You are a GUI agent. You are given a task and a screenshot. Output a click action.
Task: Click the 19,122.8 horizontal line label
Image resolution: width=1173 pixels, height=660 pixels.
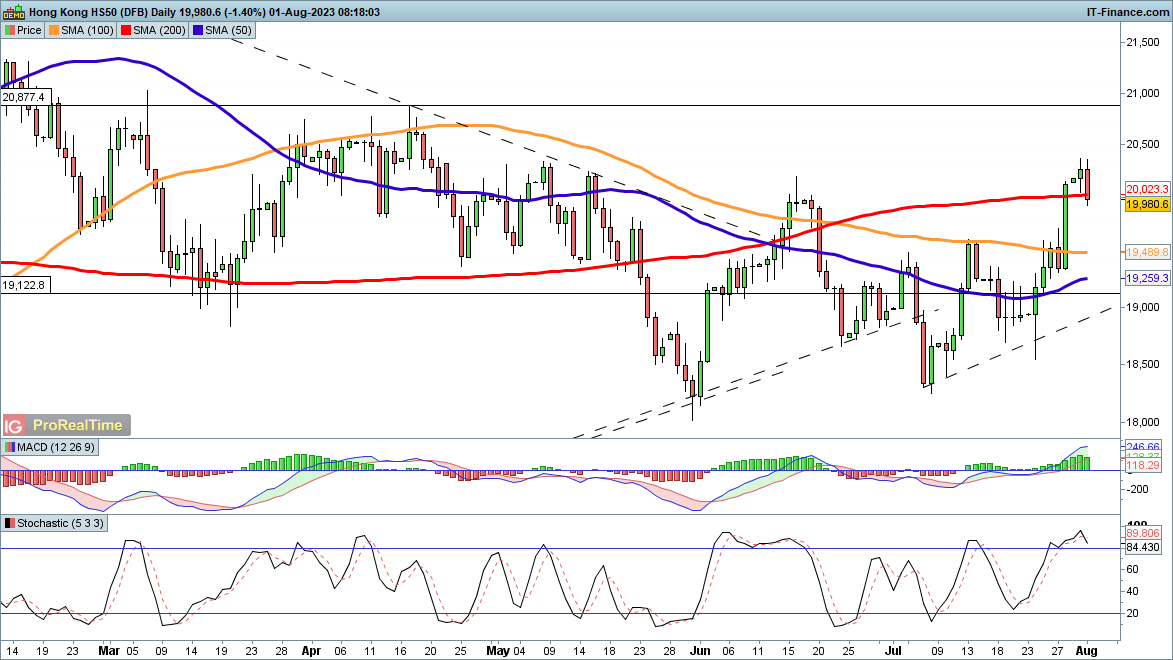[x=24, y=285]
